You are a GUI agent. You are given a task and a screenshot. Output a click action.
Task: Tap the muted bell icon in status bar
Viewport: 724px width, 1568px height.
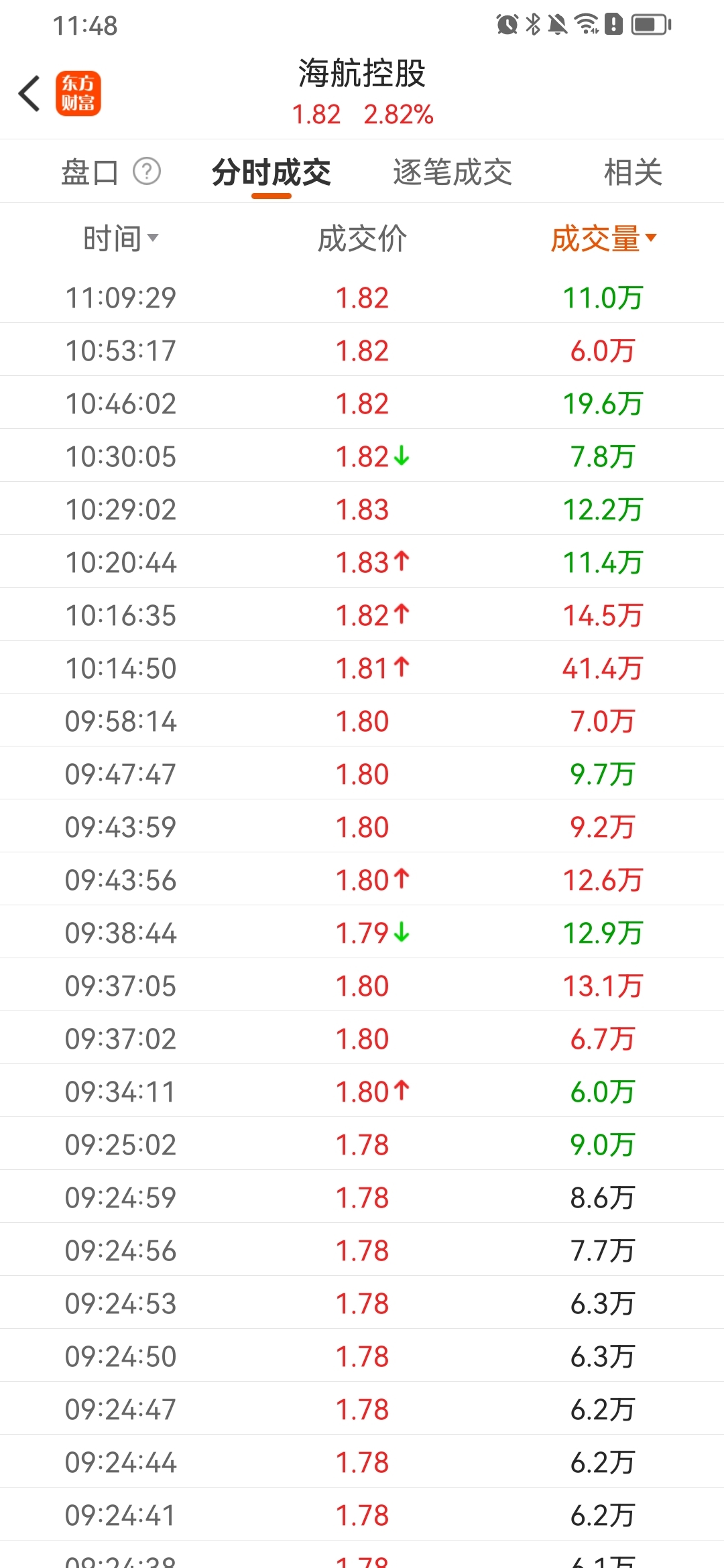coord(558,25)
